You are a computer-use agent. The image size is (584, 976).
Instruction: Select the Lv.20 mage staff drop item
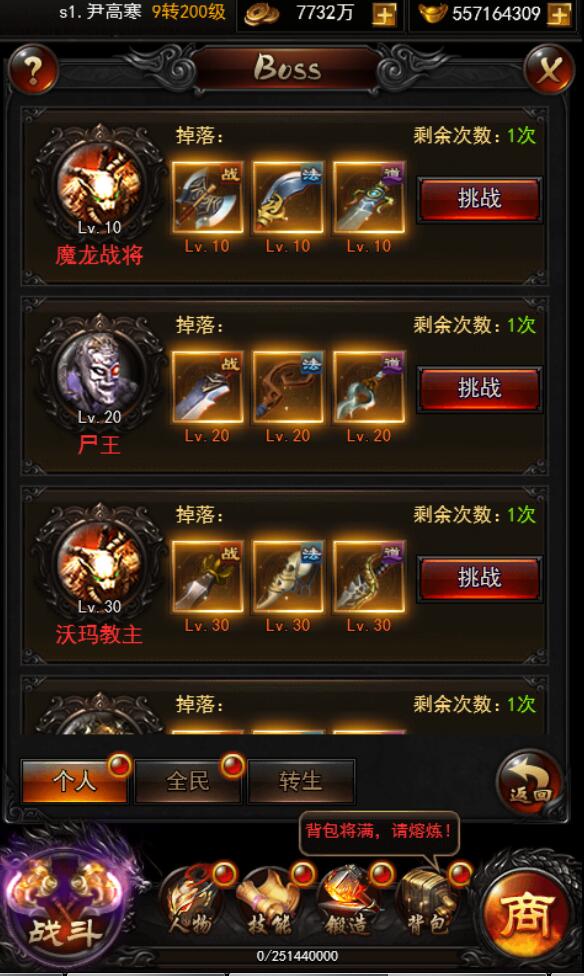click(288, 387)
